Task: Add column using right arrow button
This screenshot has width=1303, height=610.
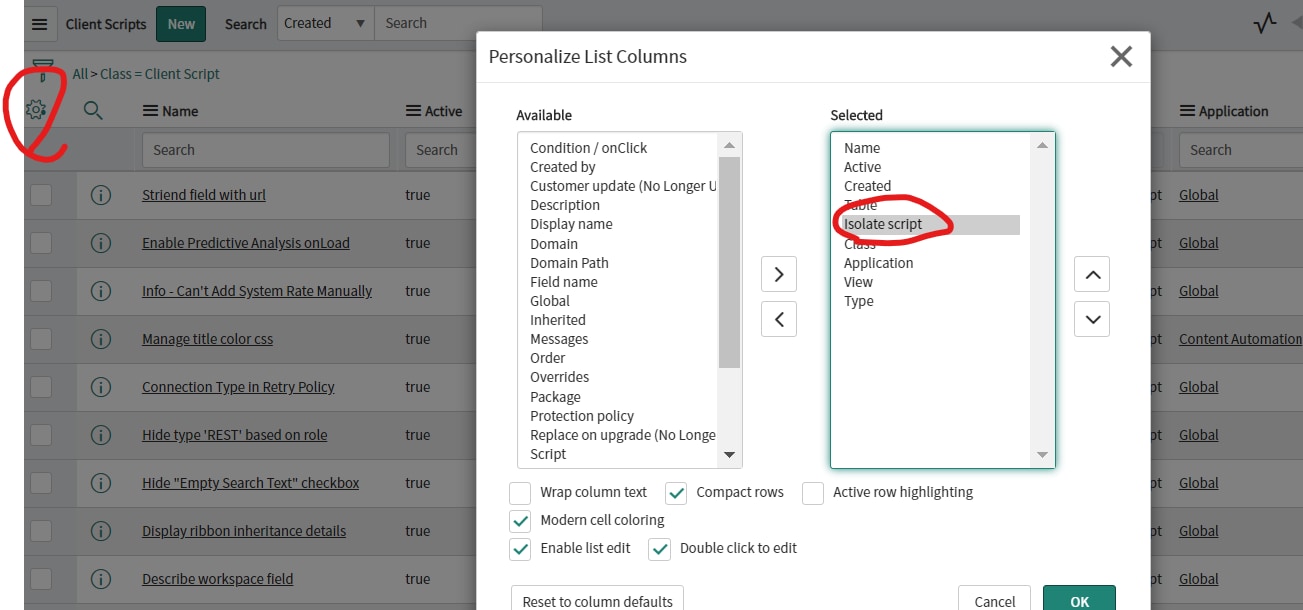Action: coord(779,273)
